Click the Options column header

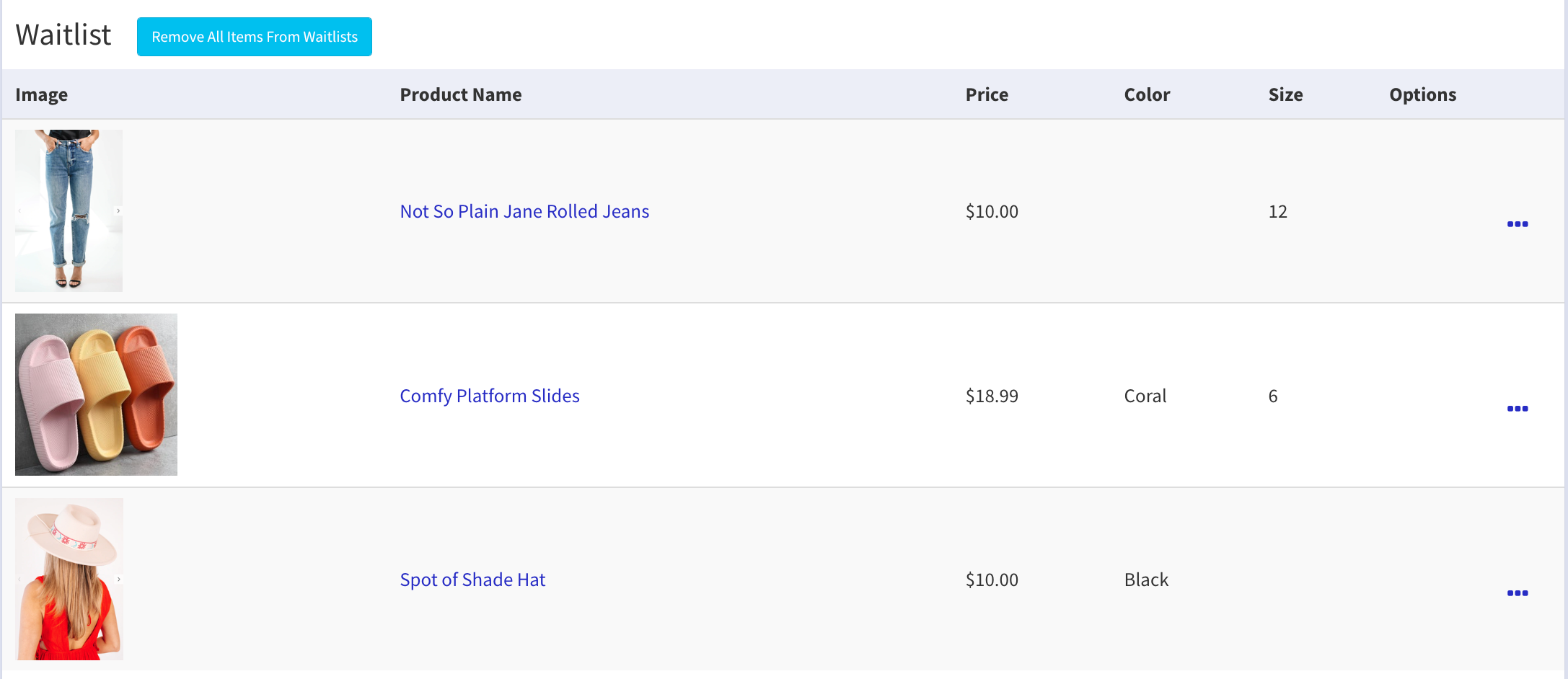click(x=1422, y=94)
